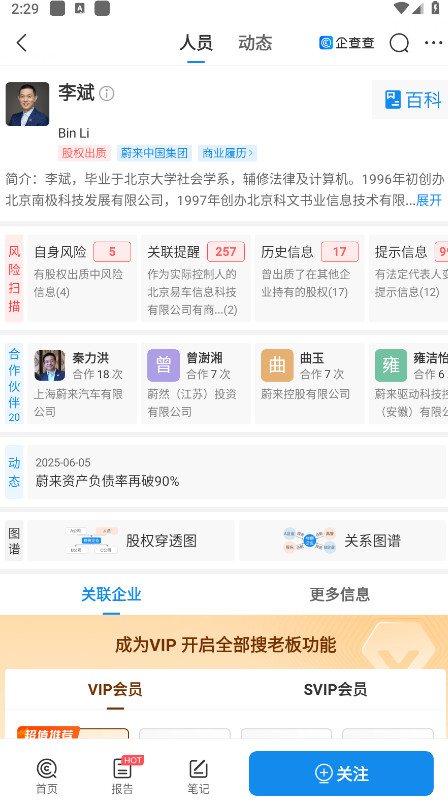Tap the 企查查 logo

click(347, 43)
